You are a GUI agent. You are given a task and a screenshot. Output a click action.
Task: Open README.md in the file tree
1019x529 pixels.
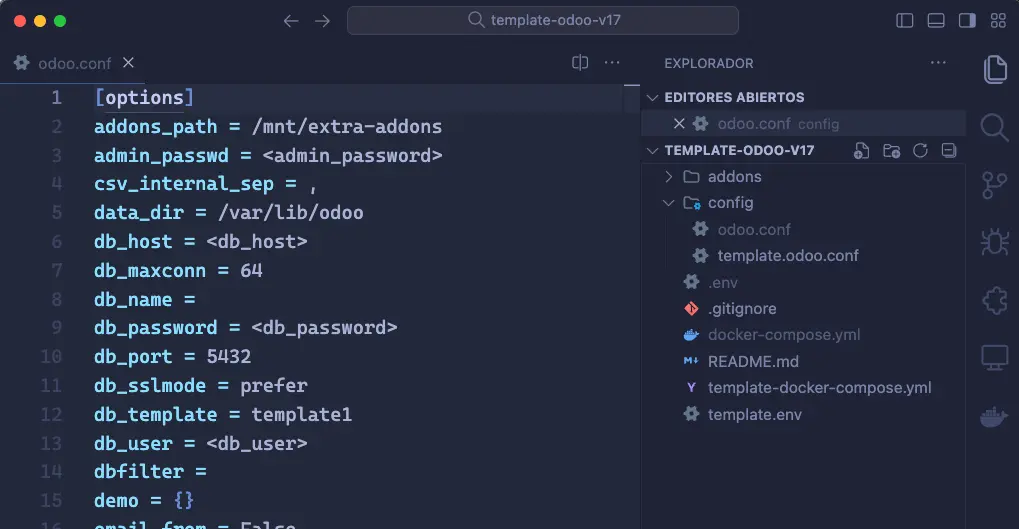pyautogui.click(x=752, y=361)
